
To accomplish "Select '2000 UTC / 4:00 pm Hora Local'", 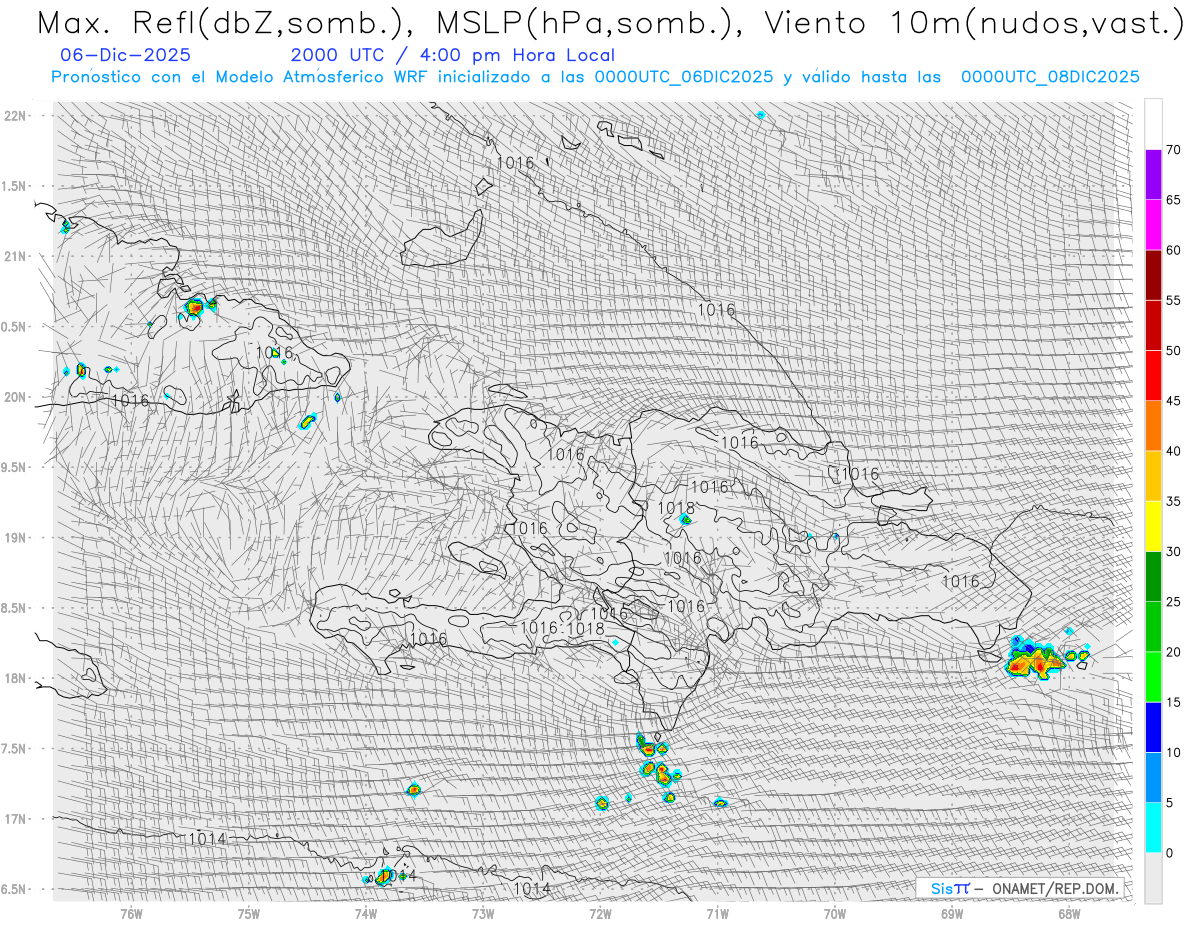I will (x=453, y=55).
